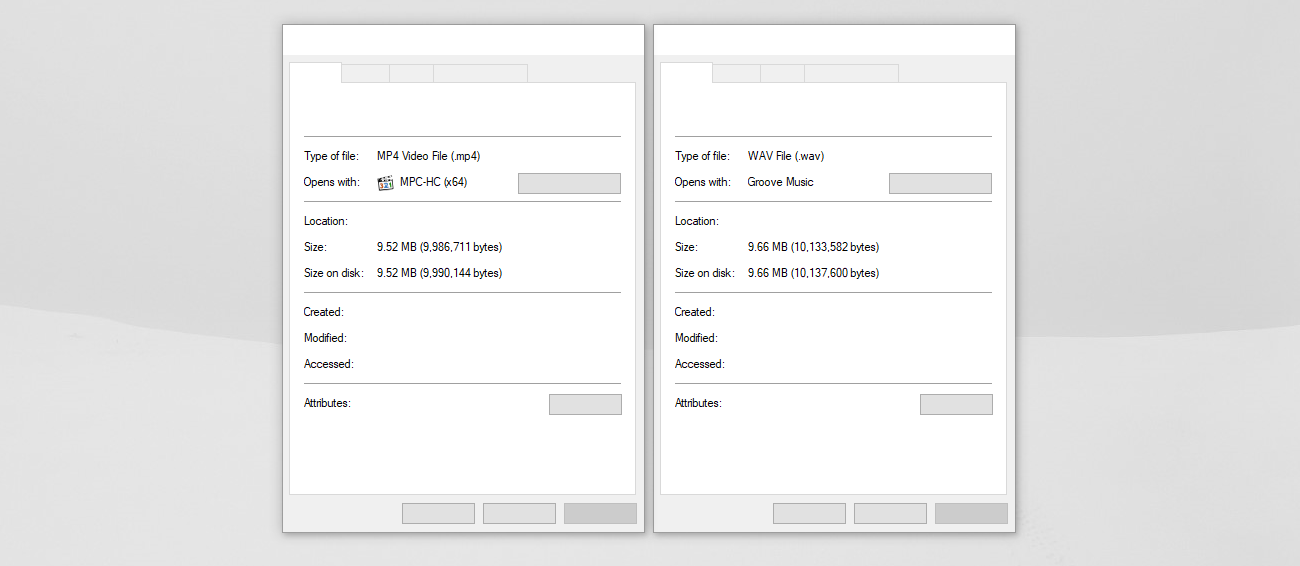The height and width of the screenshot is (566, 1300).
Task: Select the active leftmost tab in the MP4 dialog
Action: 316,72
